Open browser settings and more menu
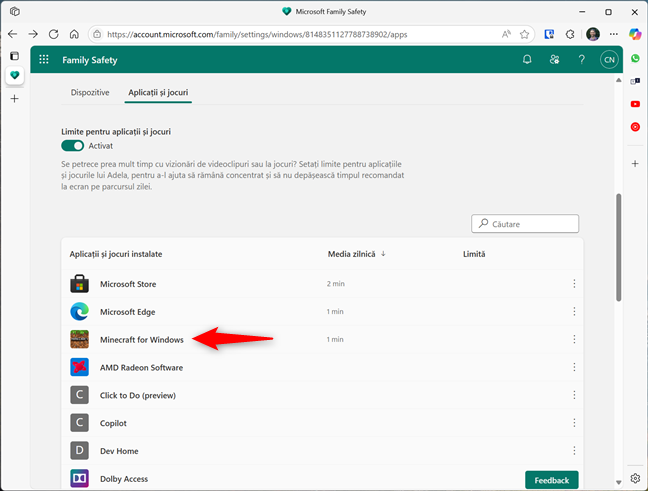Viewport: 648px width, 491px height. coord(614,34)
